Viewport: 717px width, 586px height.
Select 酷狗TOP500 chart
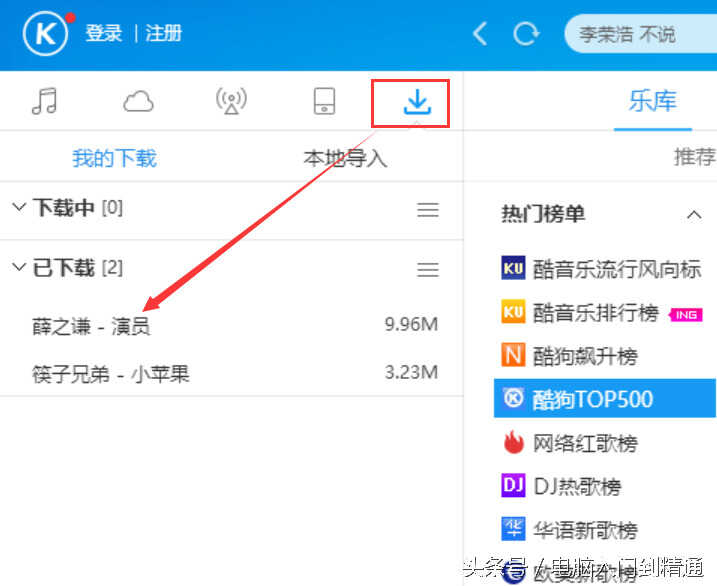coord(605,398)
